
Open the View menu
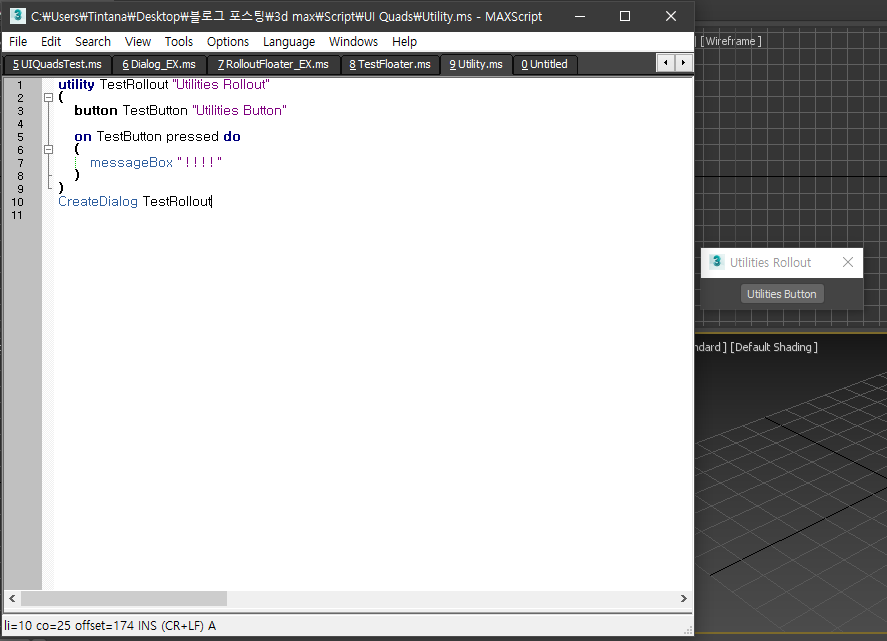coord(137,42)
